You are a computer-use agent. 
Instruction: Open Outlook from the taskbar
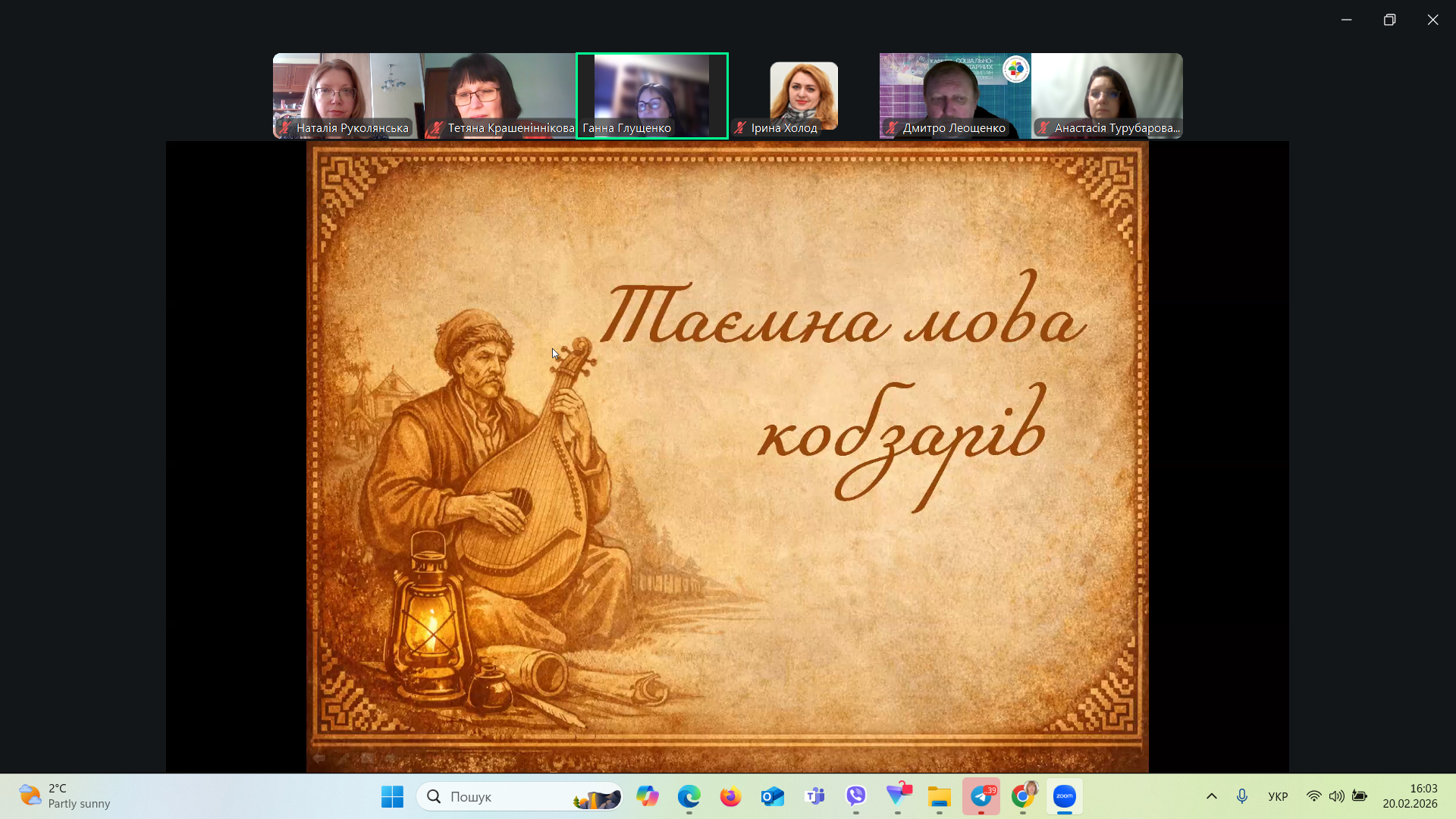coord(773,796)
